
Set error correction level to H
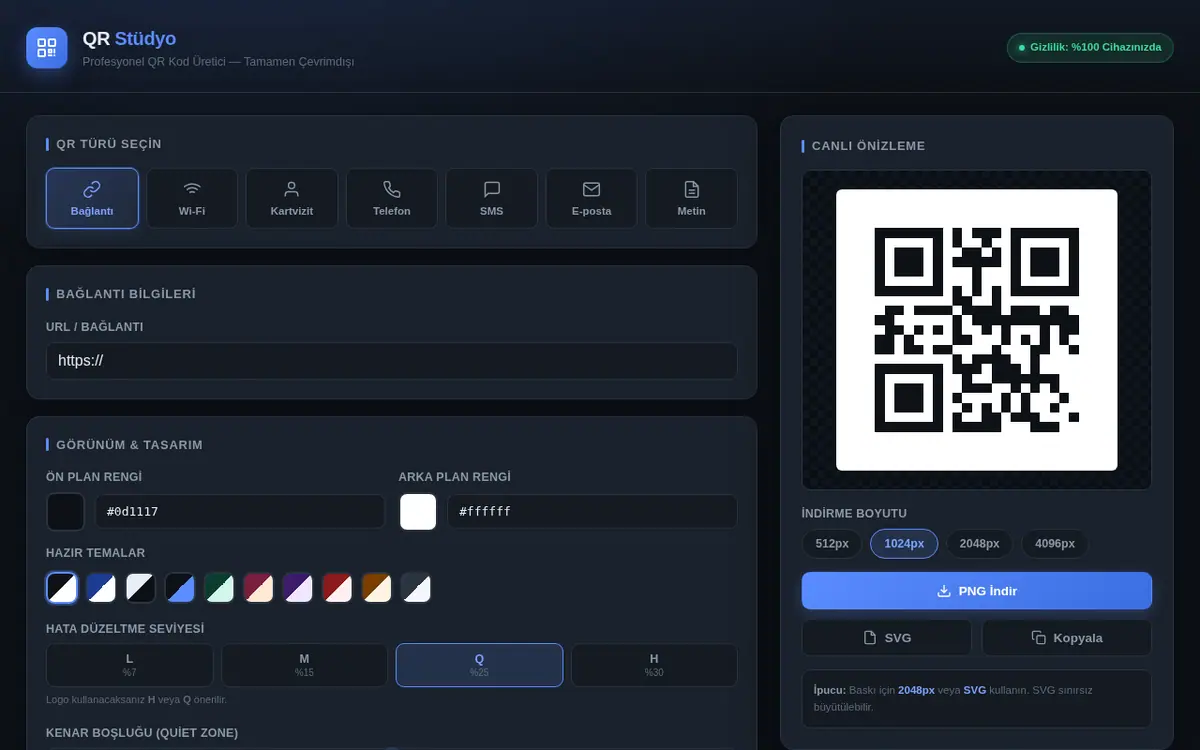pos(654,665)
